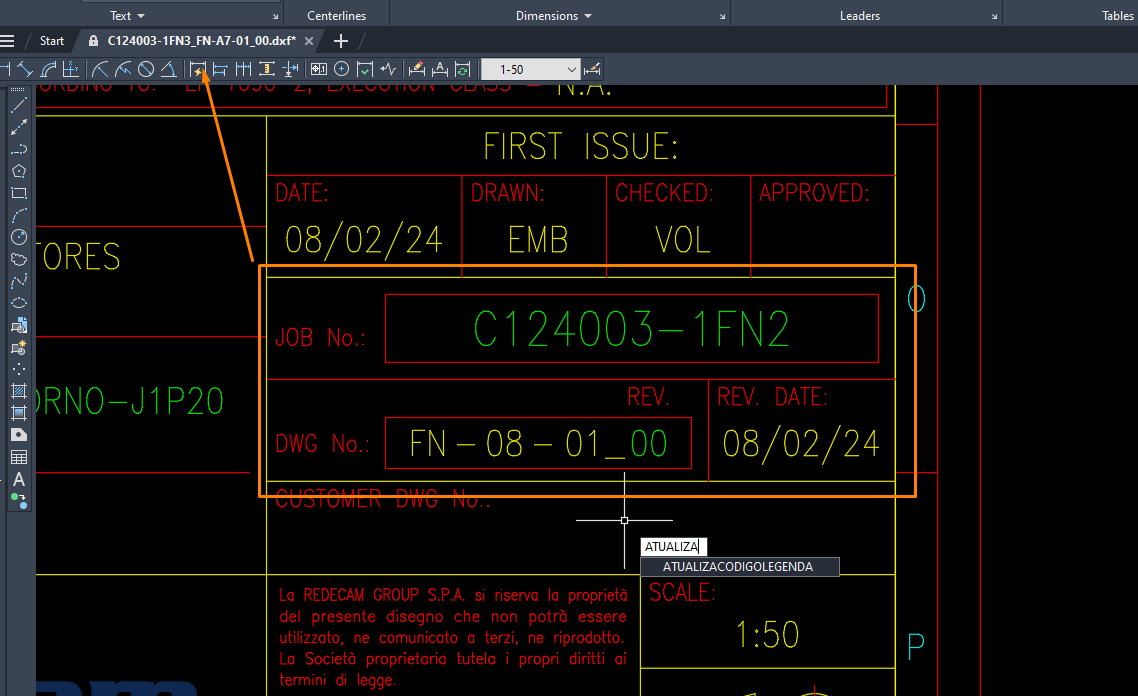This screenshot has height=696, width=1138.
Task: Select the Multiline Text tool
Action: click(x=18, y=479)
